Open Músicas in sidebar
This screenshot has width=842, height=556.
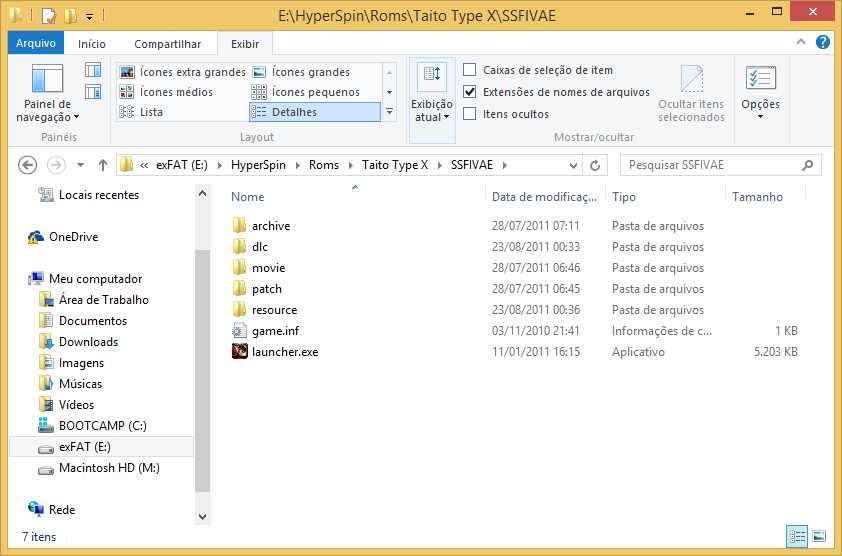pyautogui.click(x=71, y=383)
